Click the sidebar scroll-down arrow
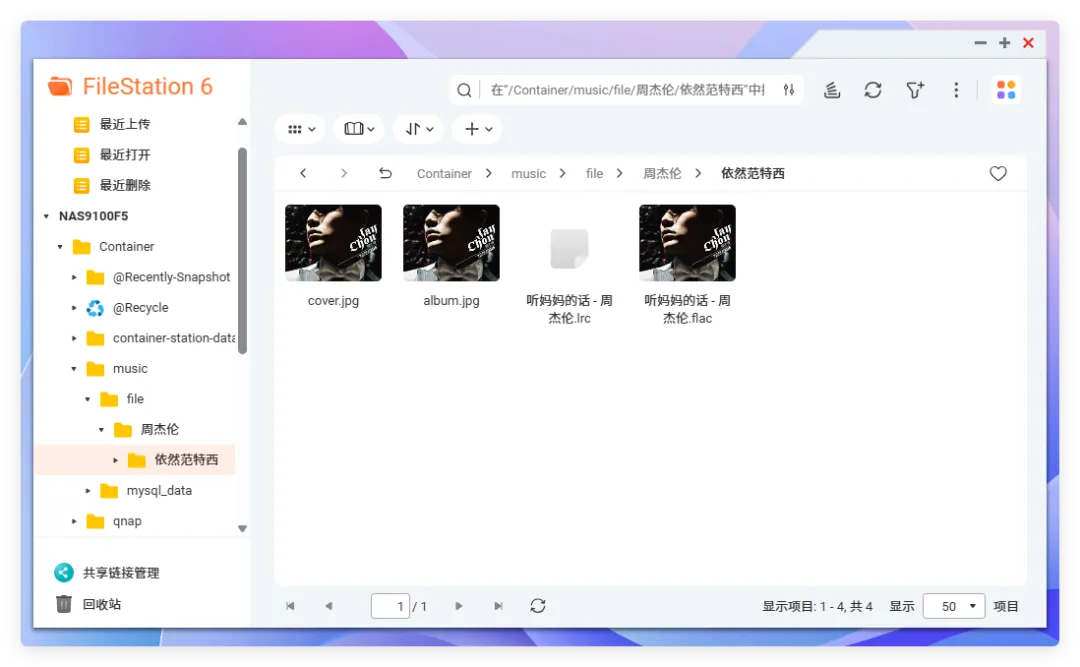This screenshot has width=1080, height=667. tap(242, 529)
